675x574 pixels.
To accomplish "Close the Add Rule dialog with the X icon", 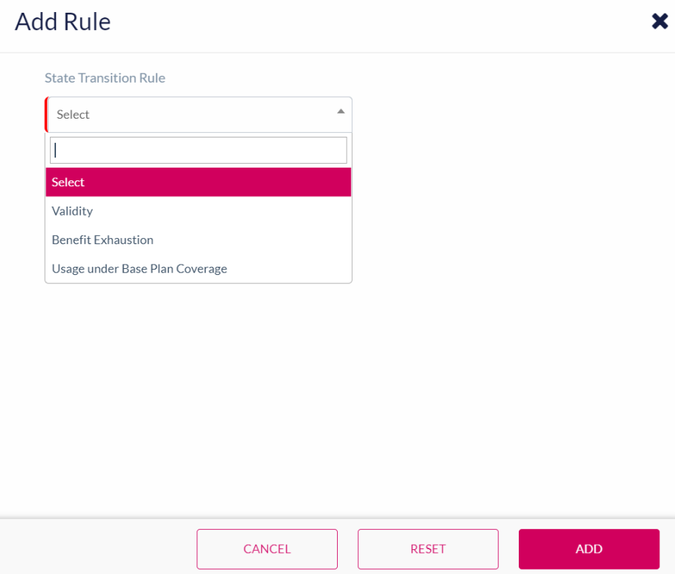I will pyautogui.click(x=659, y=21).
